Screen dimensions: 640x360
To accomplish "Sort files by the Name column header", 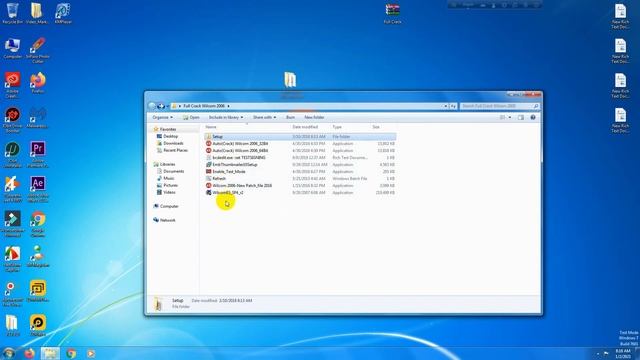I will 211,127.
